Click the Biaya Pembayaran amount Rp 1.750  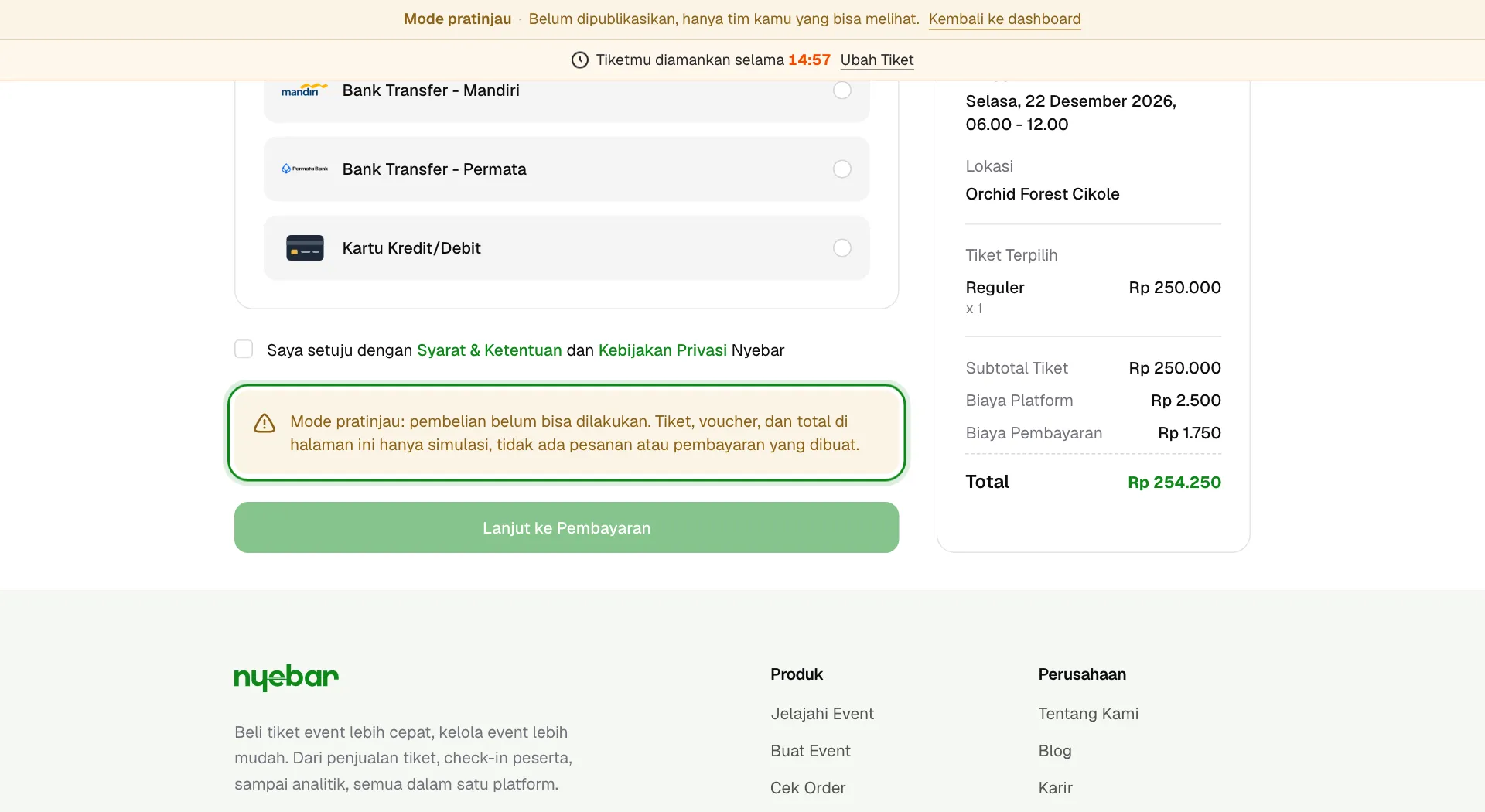pos(1190,432)
